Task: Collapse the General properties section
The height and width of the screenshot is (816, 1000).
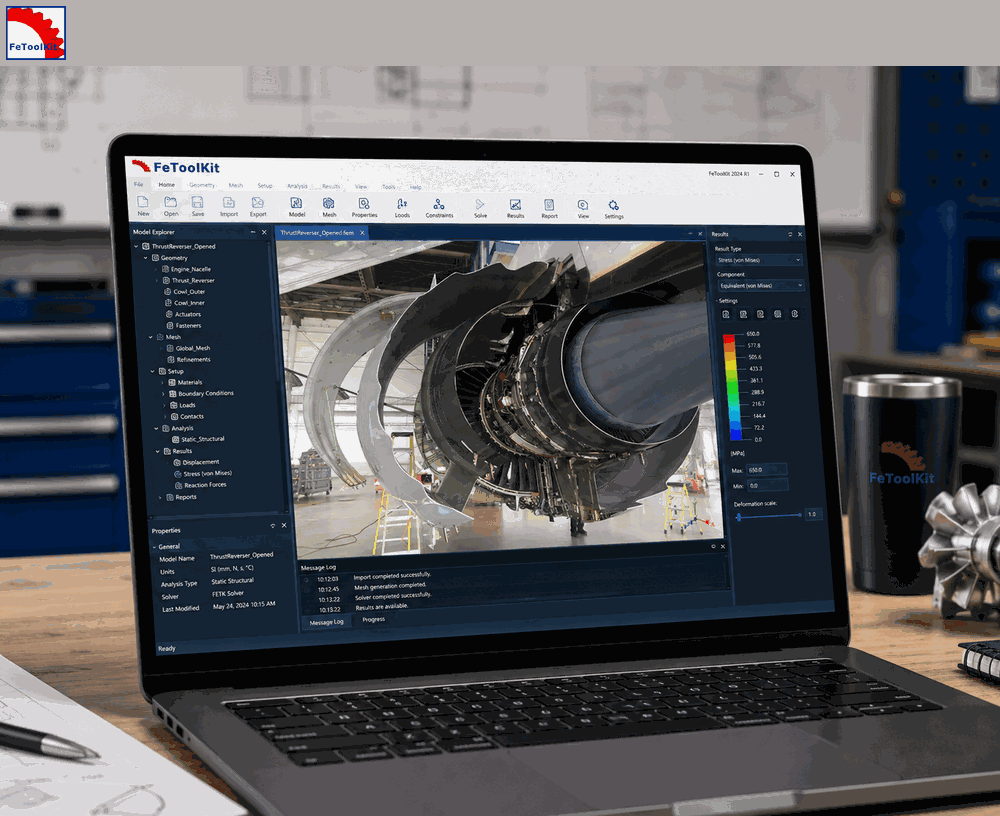Action: (x=154, y=547)
